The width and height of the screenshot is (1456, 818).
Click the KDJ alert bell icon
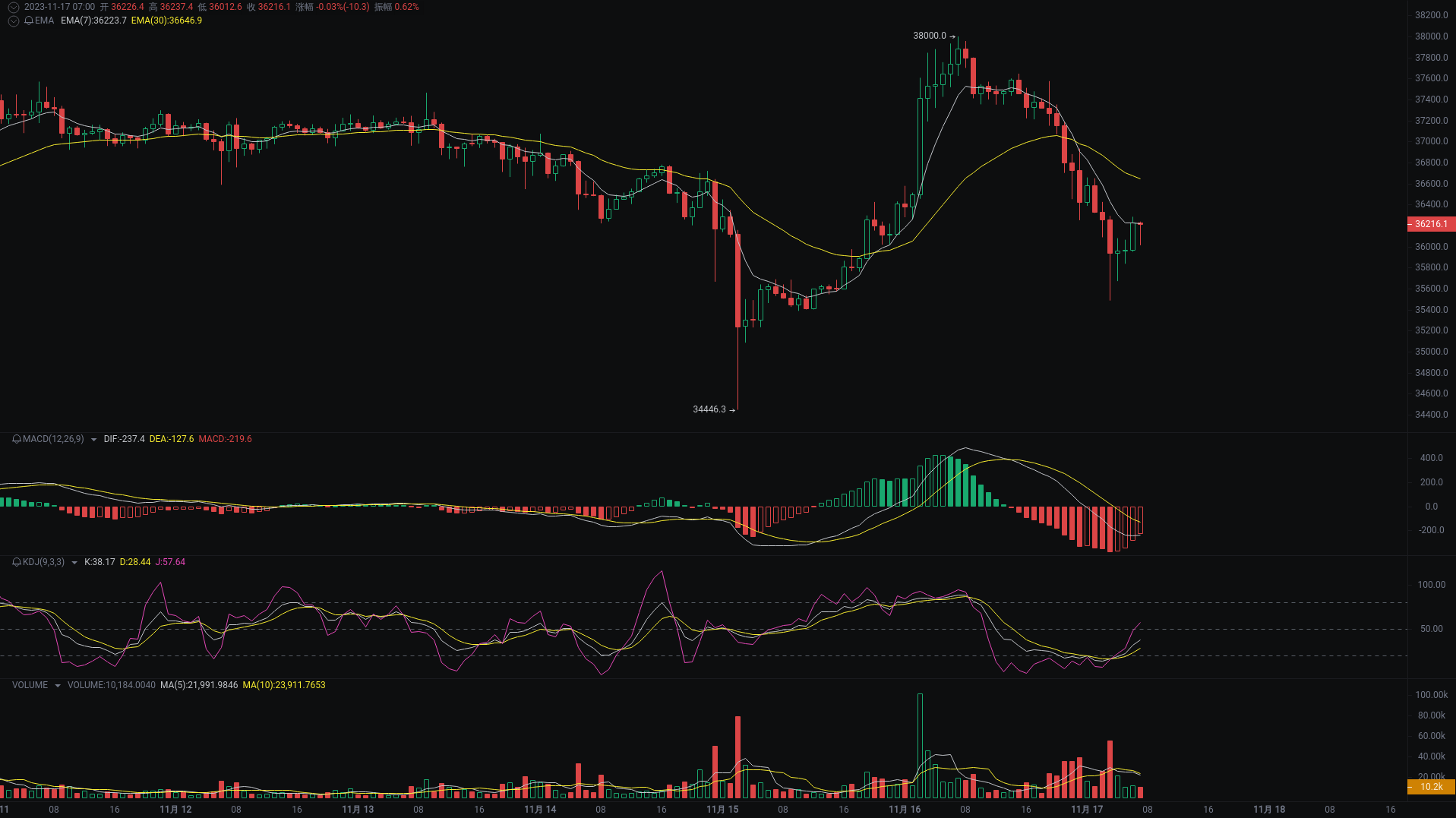[17, 562]
